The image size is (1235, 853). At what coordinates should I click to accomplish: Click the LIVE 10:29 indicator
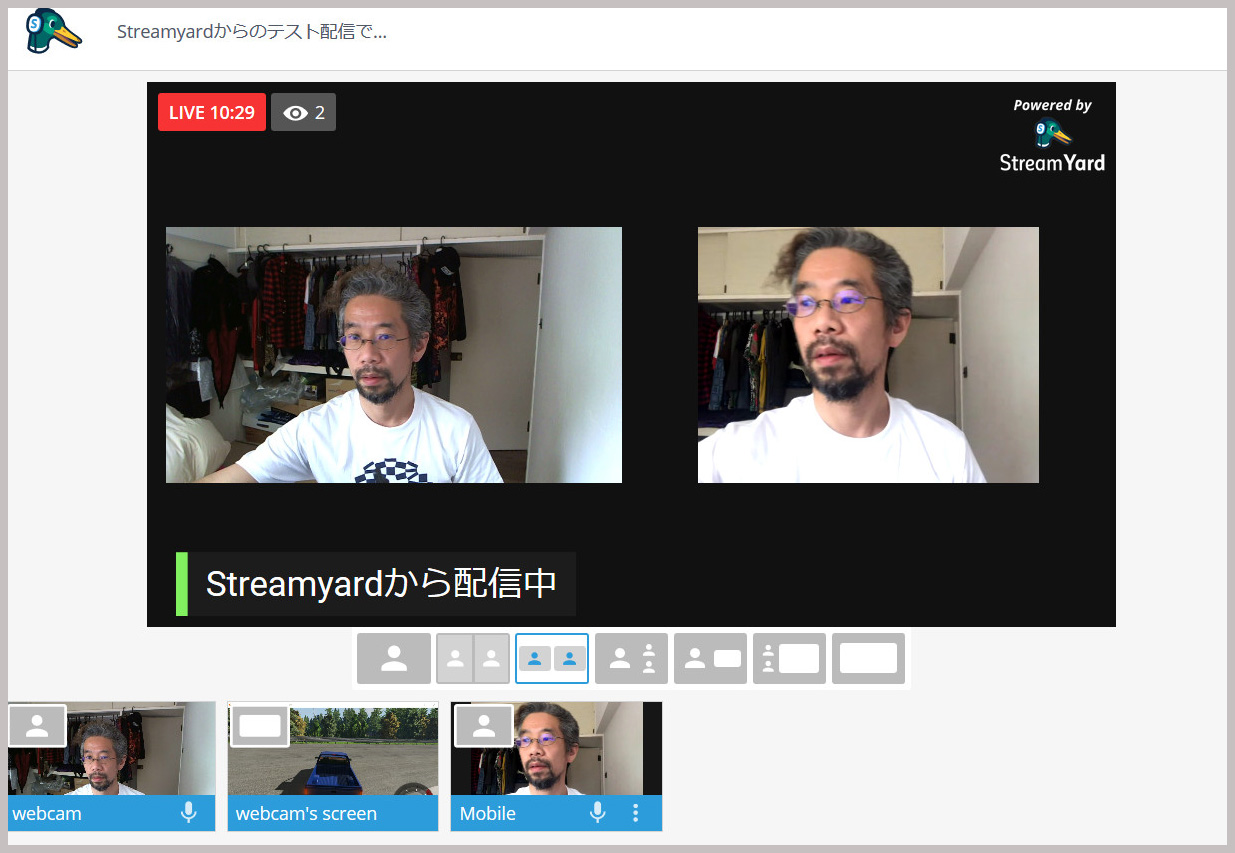[212, 112]
